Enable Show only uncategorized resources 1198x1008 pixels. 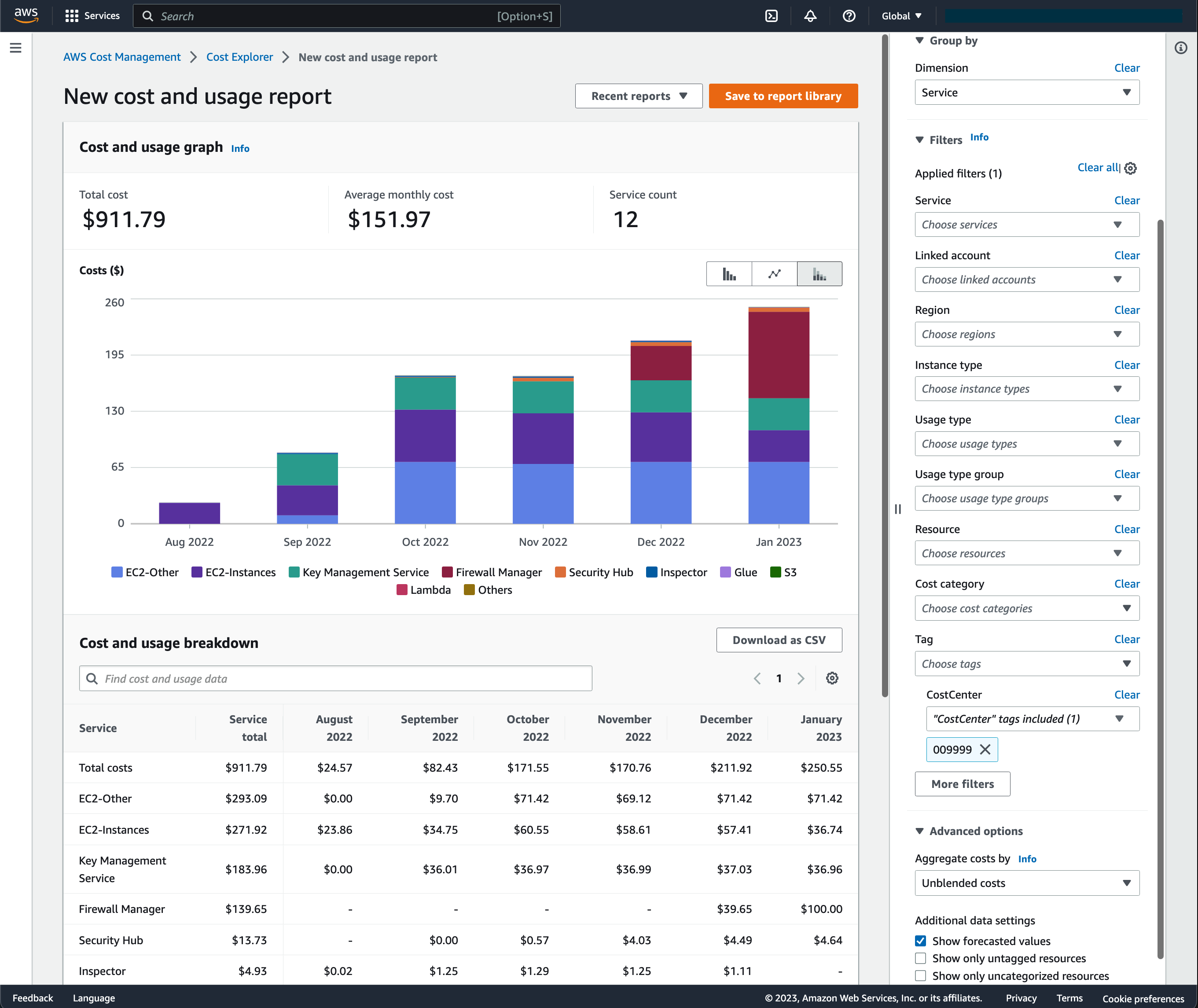[x=920, y=976]
